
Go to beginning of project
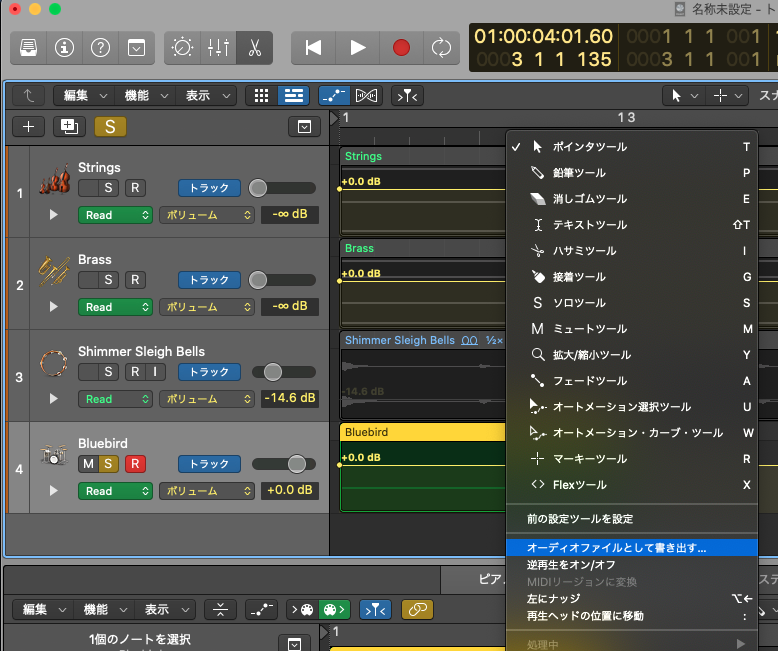(313, 48)
